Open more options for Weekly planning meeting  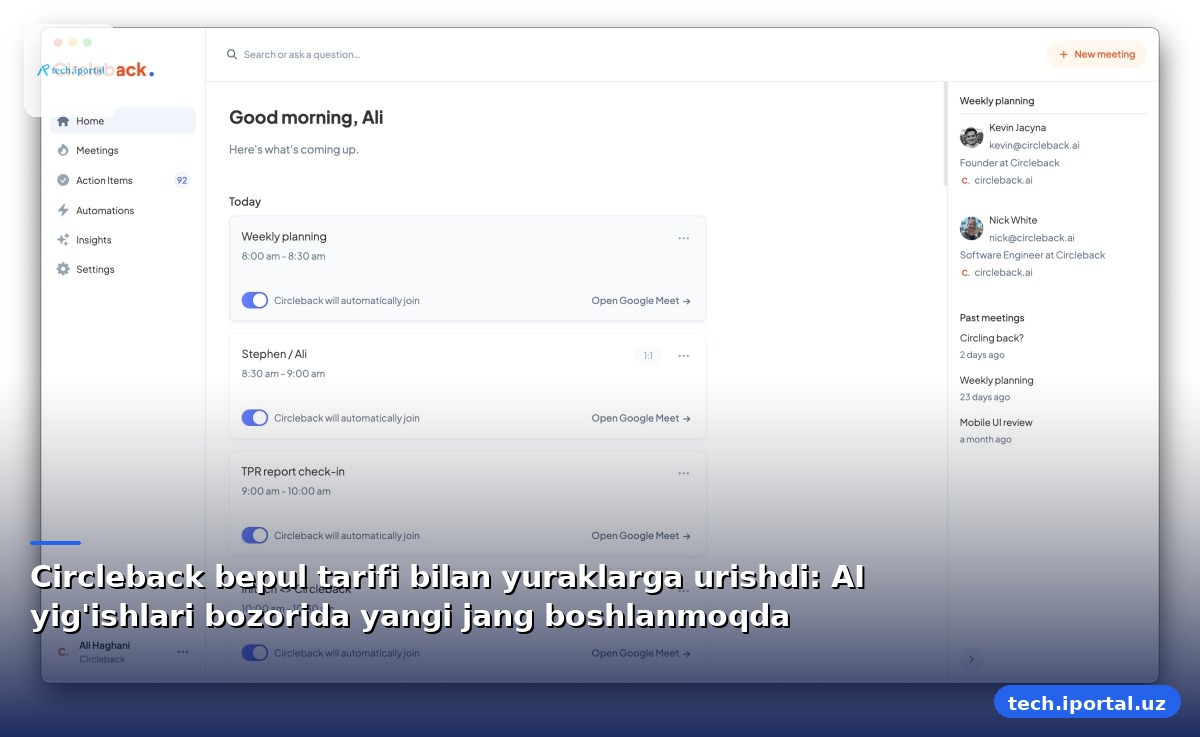click(x=684, y=238)
